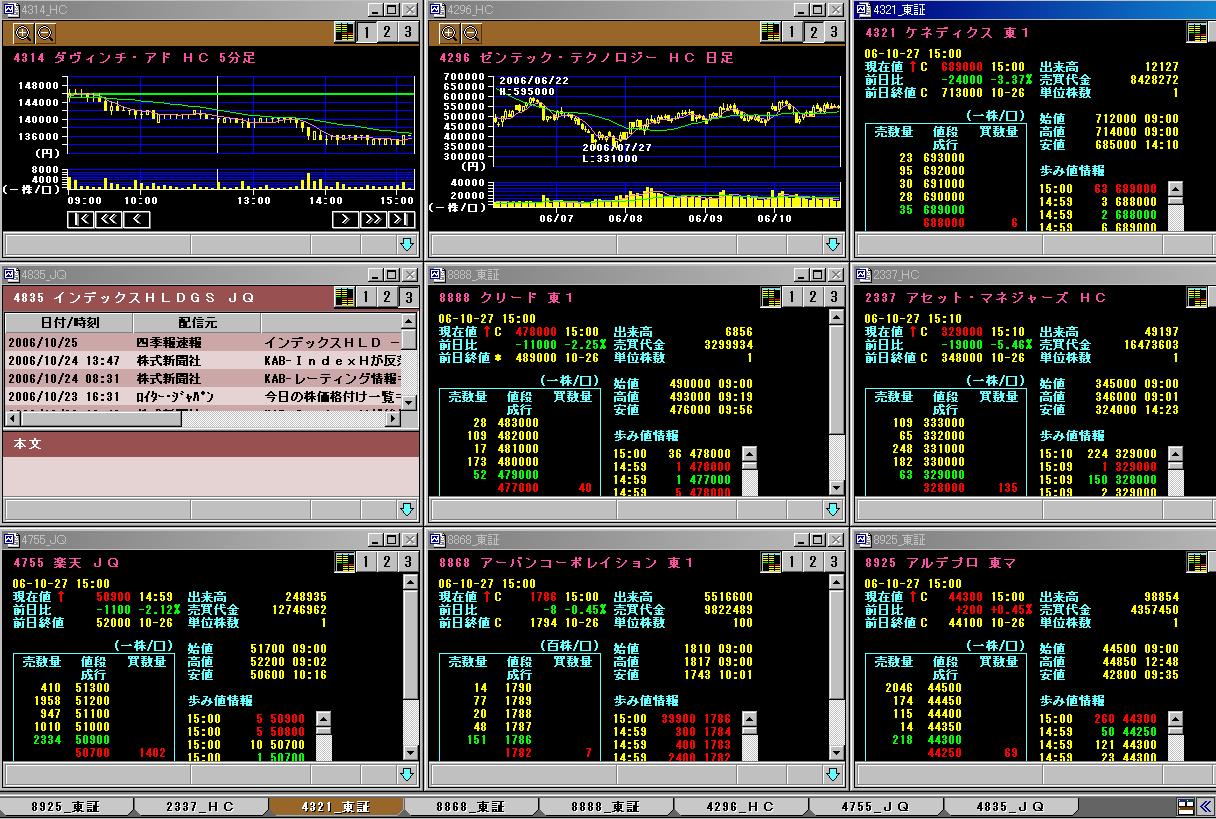Open the order board icon in 8925 アルデプロ window
The width and height of the screenshot is (1216, 819).
click(x=1196, y=562)
